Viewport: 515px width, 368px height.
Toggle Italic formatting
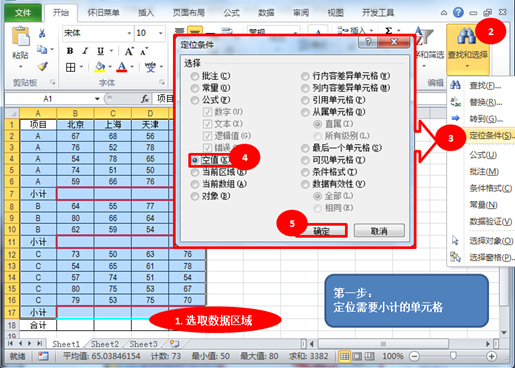85,51
